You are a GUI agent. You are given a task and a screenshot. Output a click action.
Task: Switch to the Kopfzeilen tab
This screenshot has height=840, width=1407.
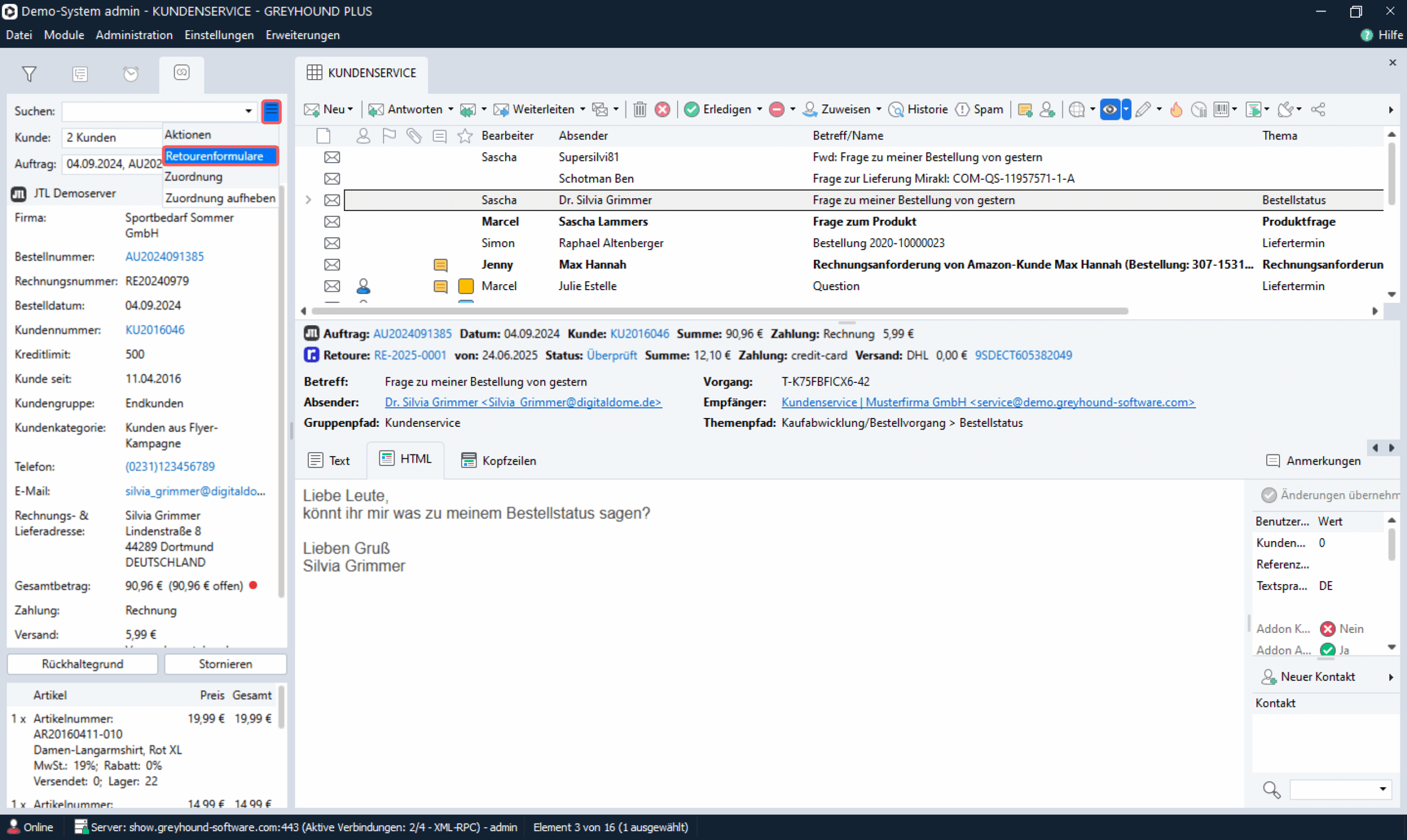tap(498, 461)
